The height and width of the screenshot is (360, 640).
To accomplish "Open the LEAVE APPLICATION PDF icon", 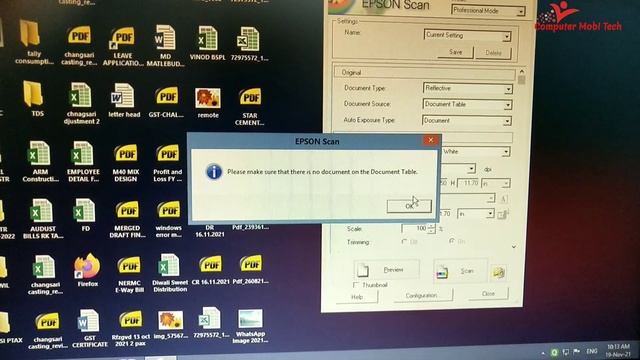I will [123, 46].
